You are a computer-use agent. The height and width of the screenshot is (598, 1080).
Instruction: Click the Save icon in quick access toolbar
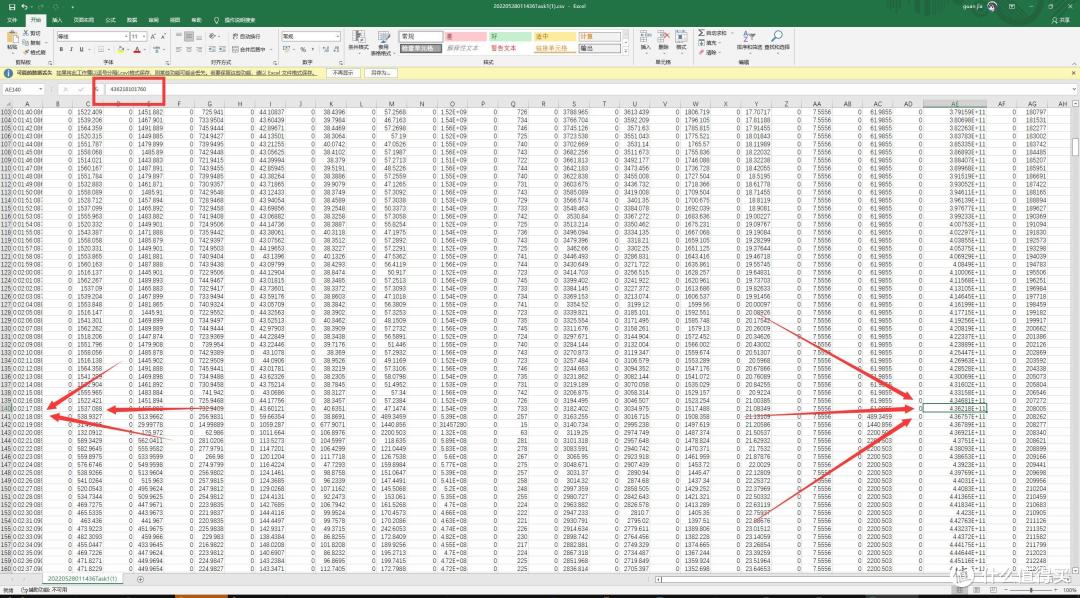11,7
